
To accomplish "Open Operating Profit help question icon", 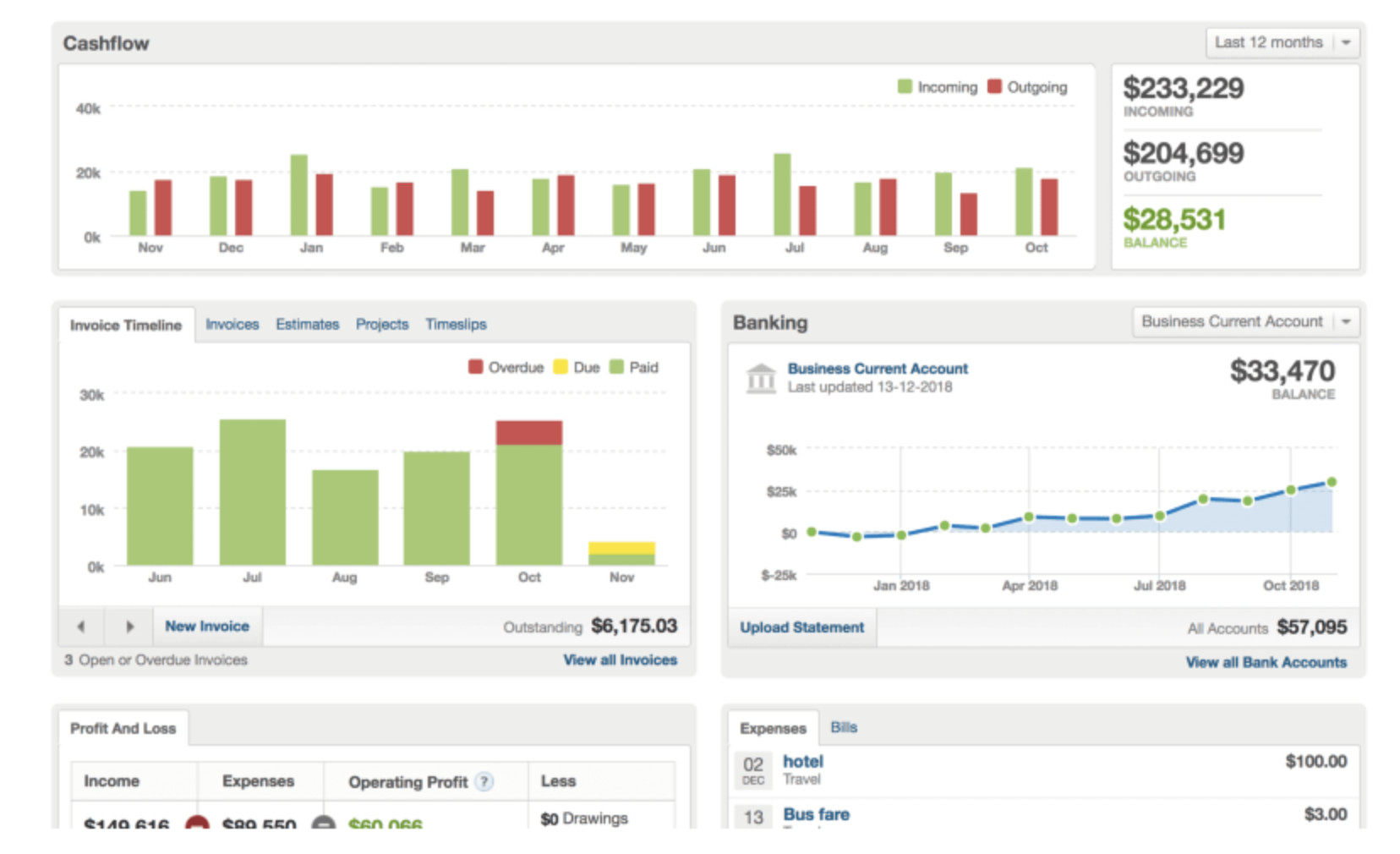I will pyautogui.click(x=484, y=782).
